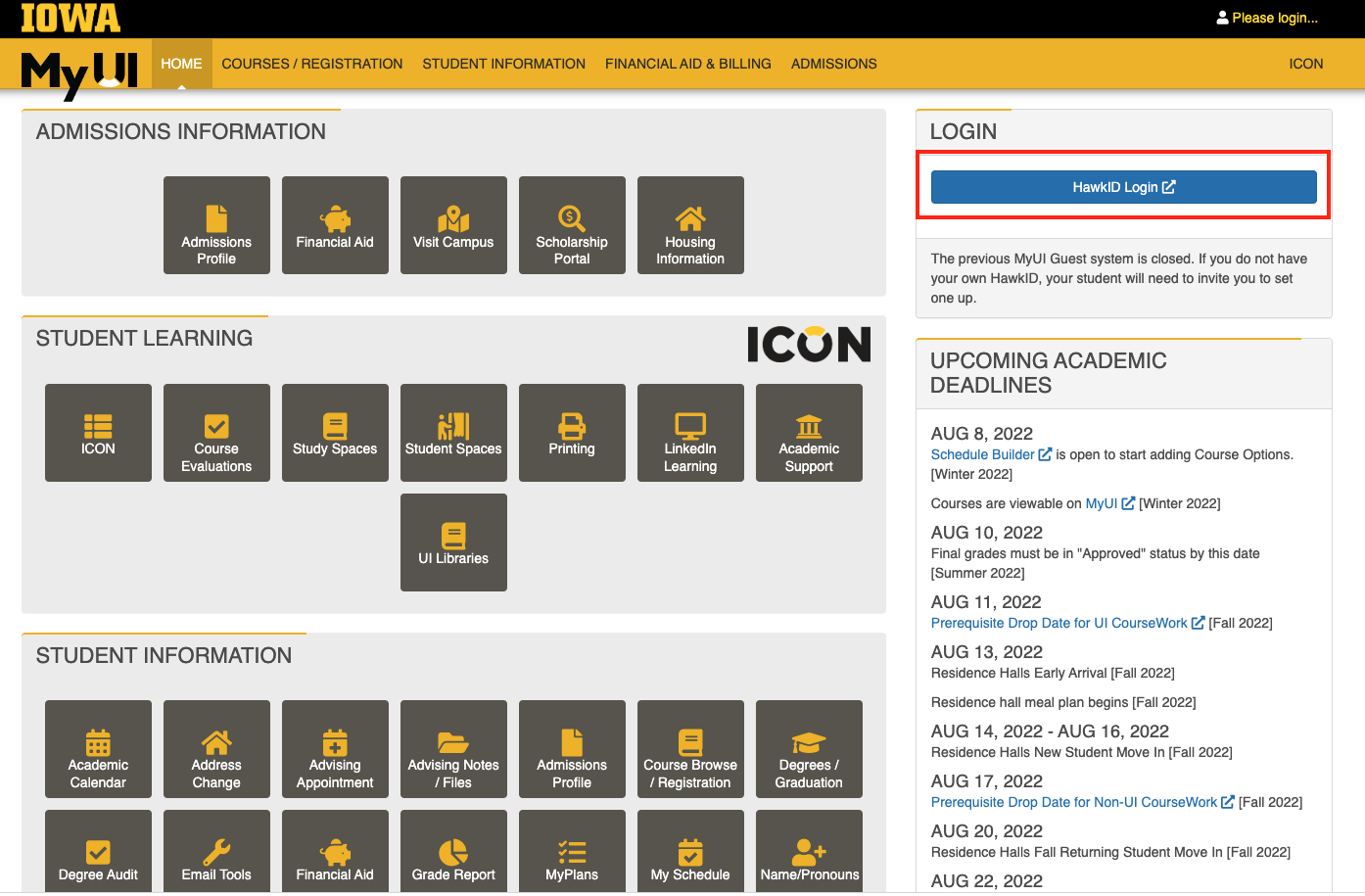Image resolution: width=1365 pixels, height=896 pixels.
Task: Open Financial Aid tile in Admissions Information
Action: [335, 225]
